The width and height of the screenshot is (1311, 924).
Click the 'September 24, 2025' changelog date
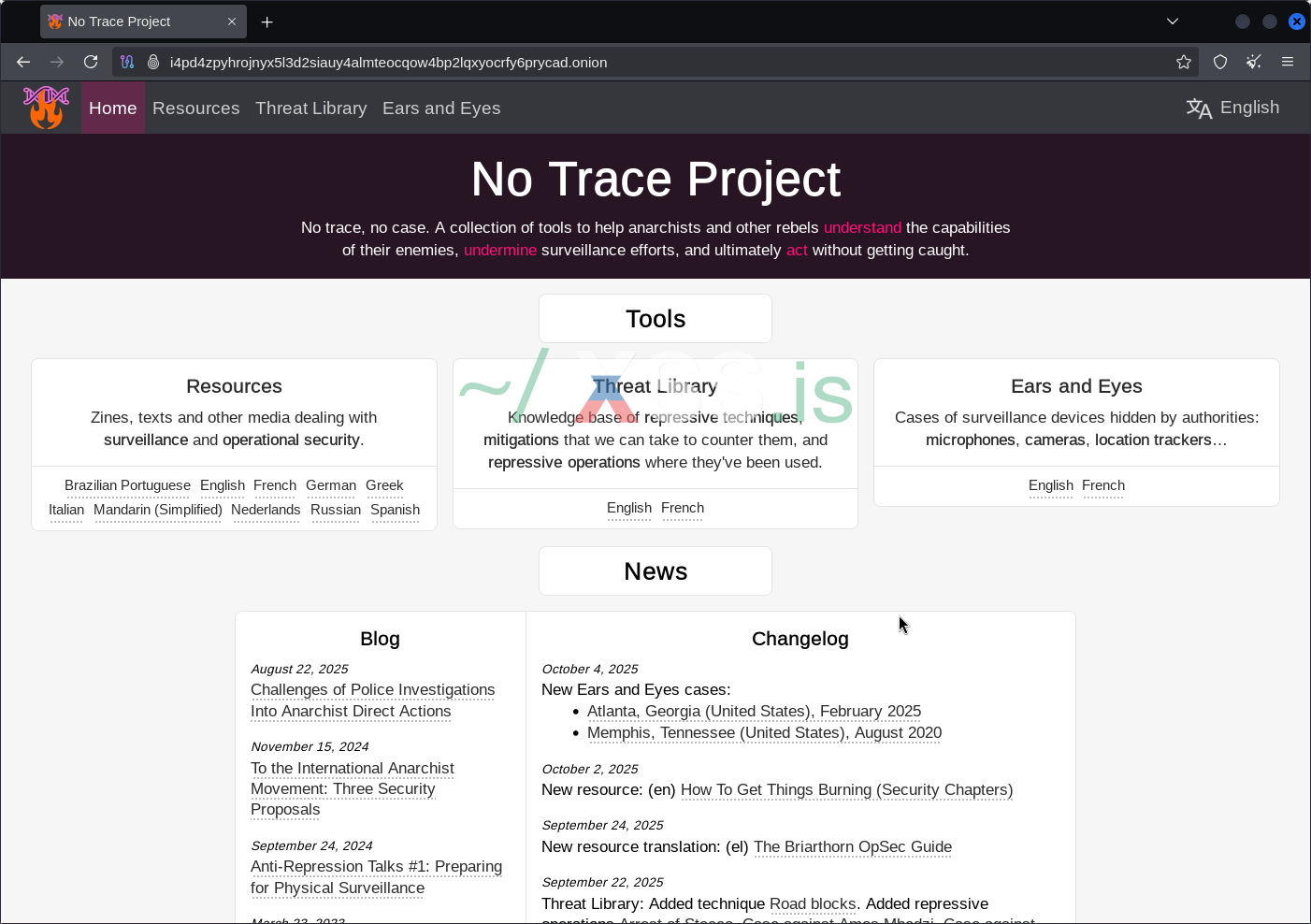602,825
